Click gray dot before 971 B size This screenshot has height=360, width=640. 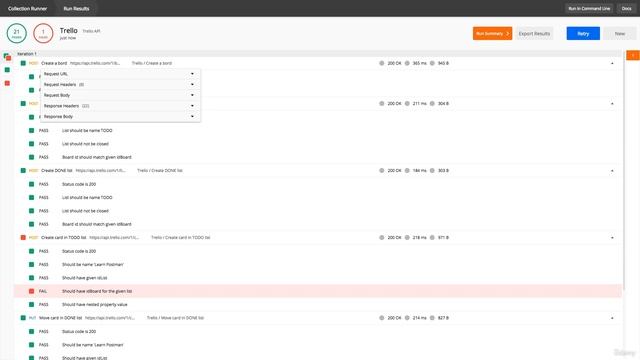(x=432, y=238)
